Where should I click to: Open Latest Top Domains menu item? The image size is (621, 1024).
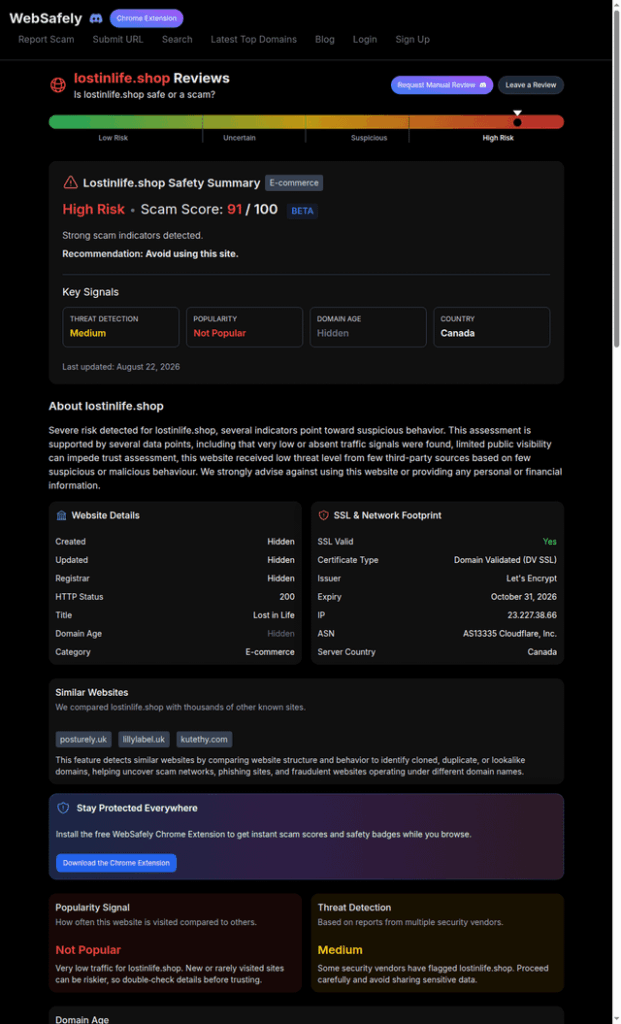pos(253,39)
